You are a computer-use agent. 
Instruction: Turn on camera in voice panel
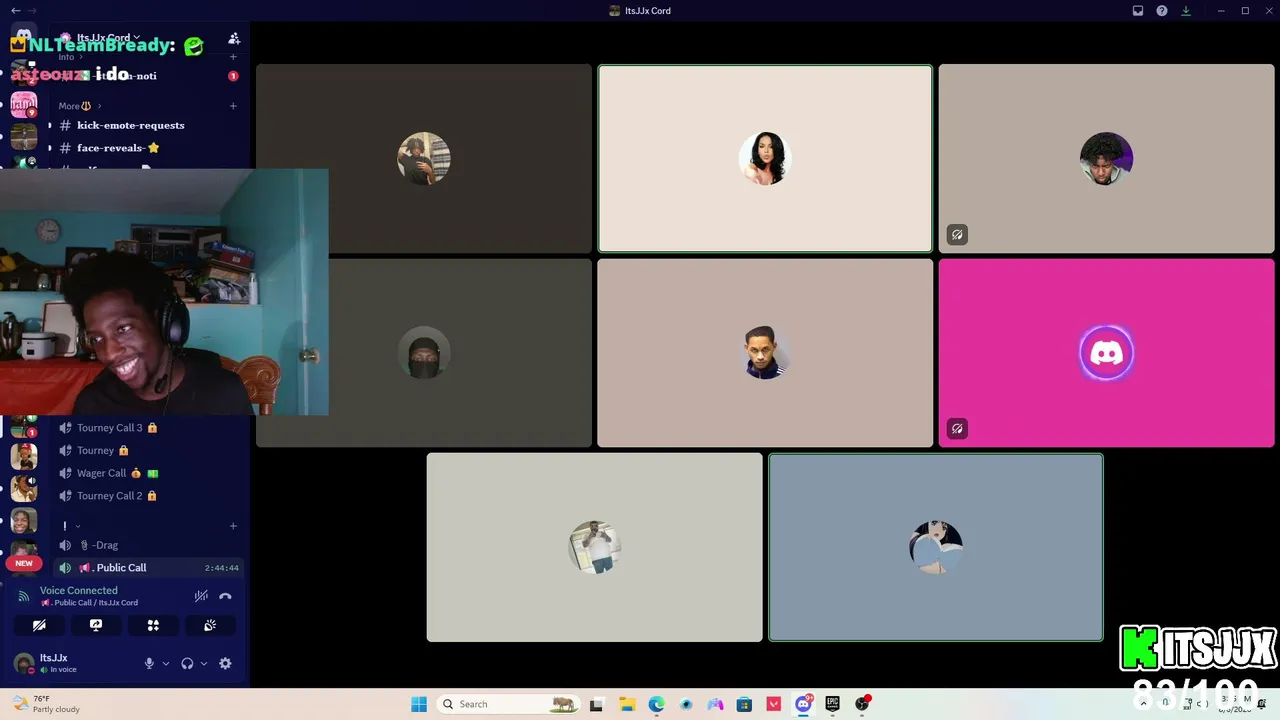(x=39, y=625)
